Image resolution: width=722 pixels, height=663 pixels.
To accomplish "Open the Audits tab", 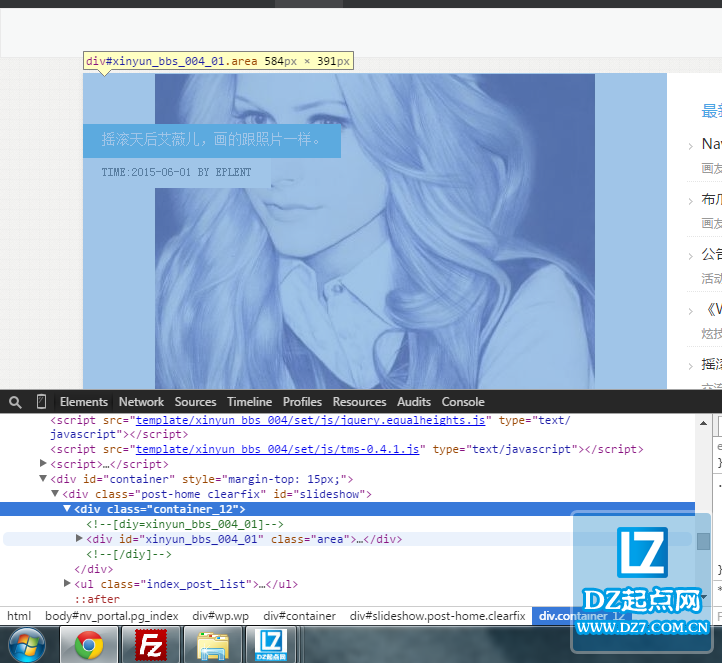I will (413, 401).
